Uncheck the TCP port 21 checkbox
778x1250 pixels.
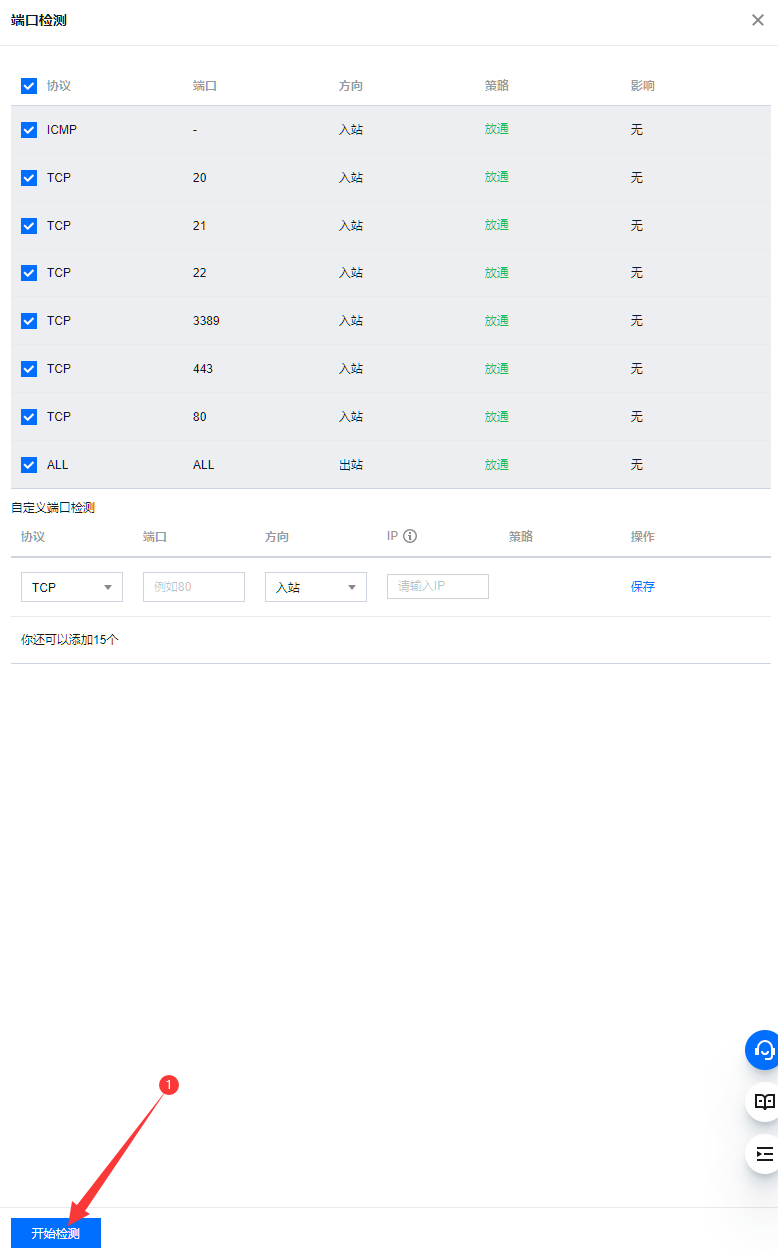click(x=29, y=226)
